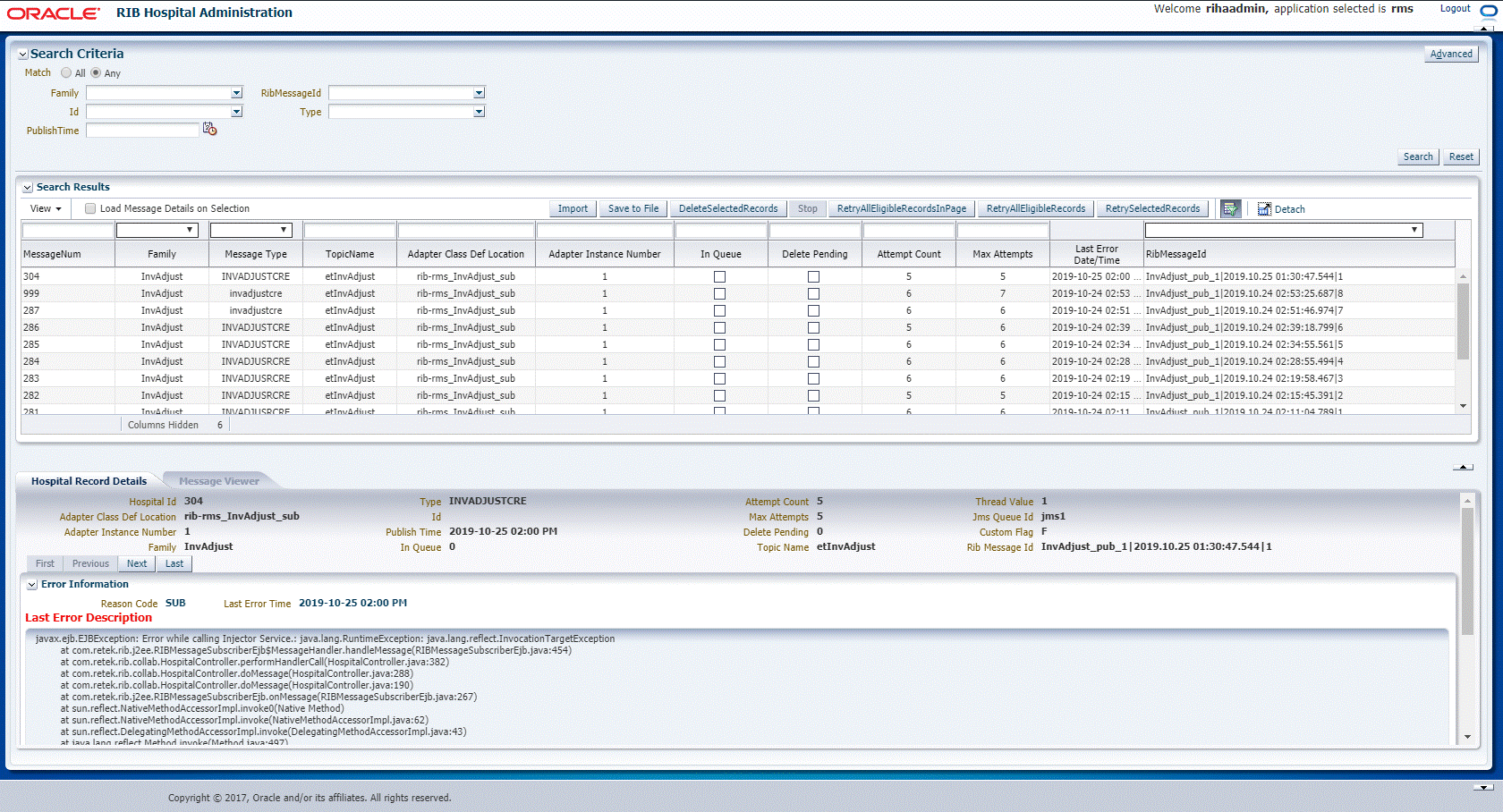The width and height of the screenshot is (1503, 812).
Task: Click the First record button
Action: [45, 563]
